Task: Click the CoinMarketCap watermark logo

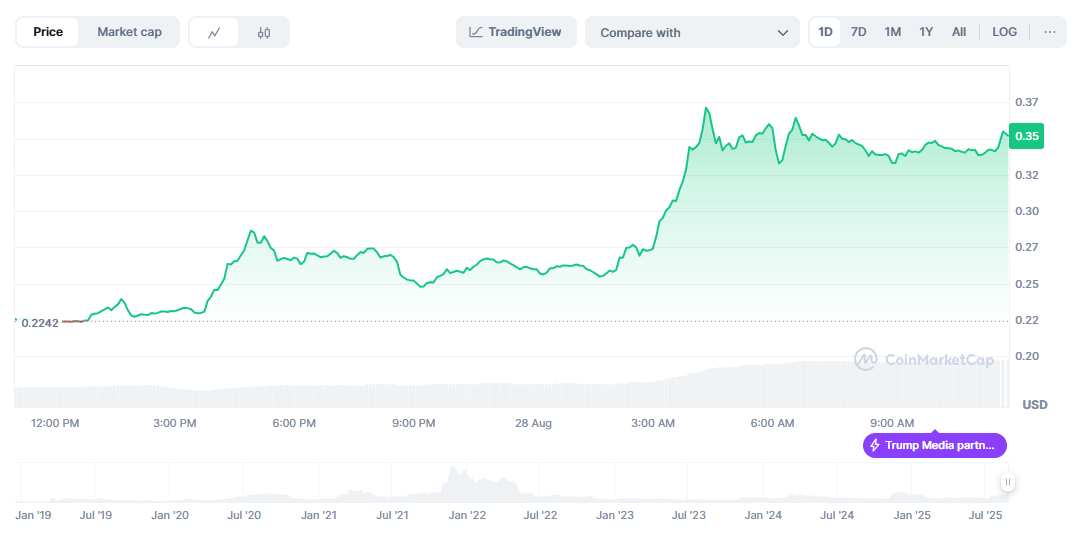Action: click(924, 359)
